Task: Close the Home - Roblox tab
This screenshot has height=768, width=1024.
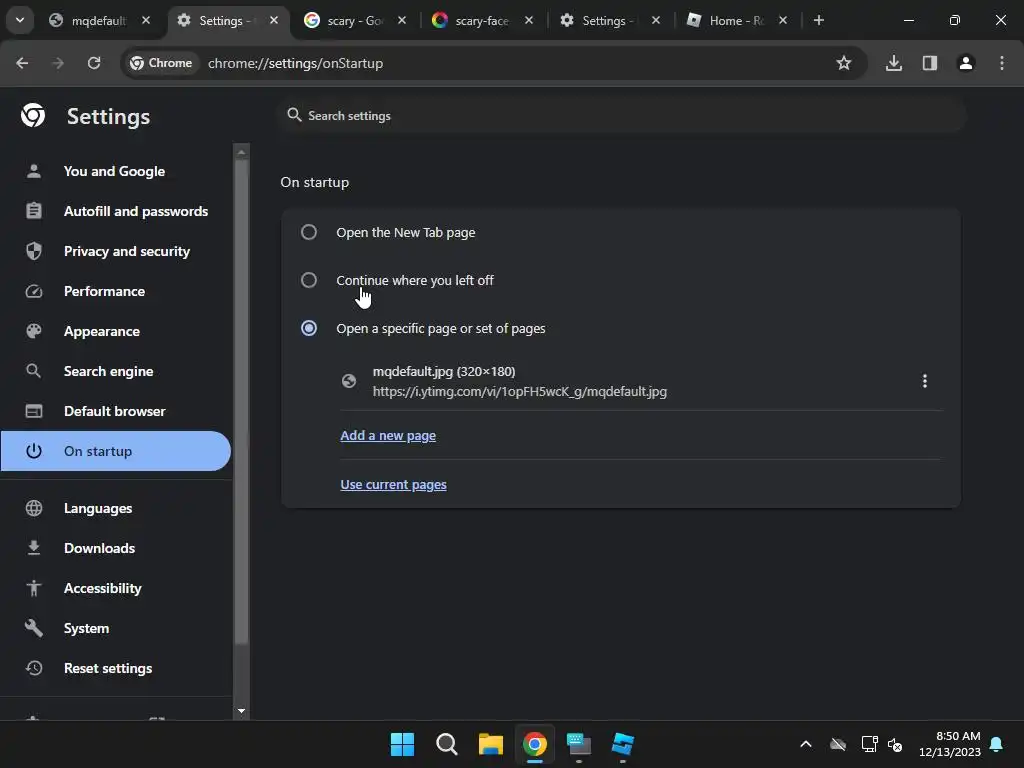Action: click(x=783, y=20)
